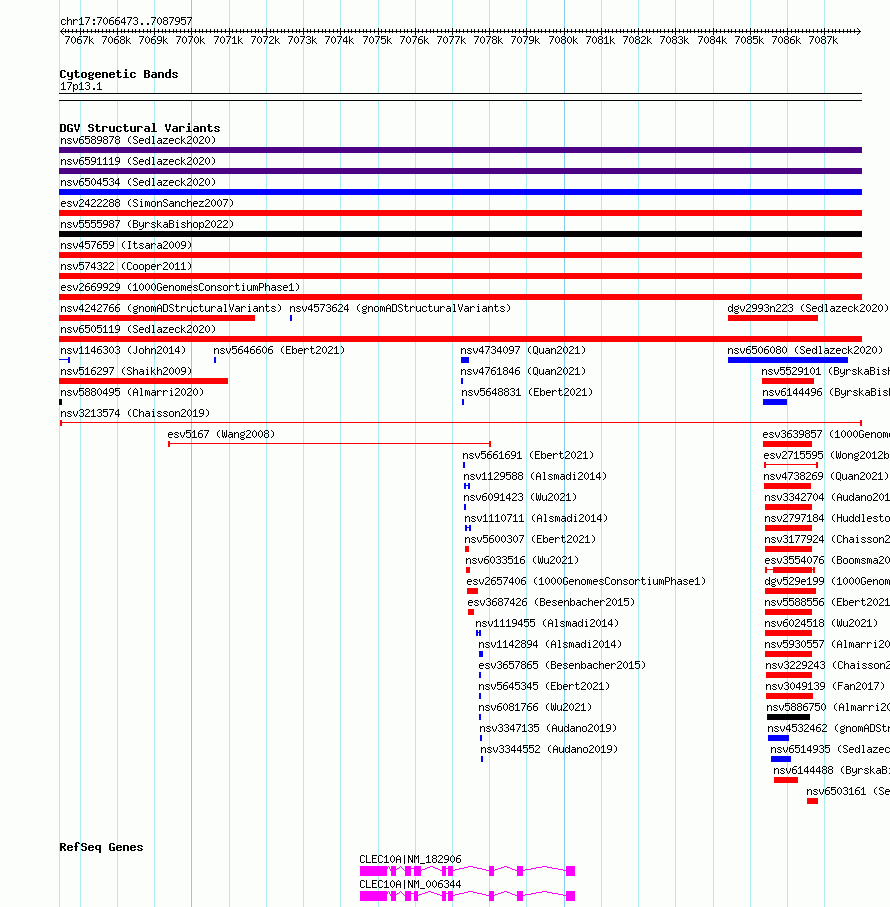Click nsv5930557 Almarri variant label
The width and height of the screenshot is (890, 907).
828,644
